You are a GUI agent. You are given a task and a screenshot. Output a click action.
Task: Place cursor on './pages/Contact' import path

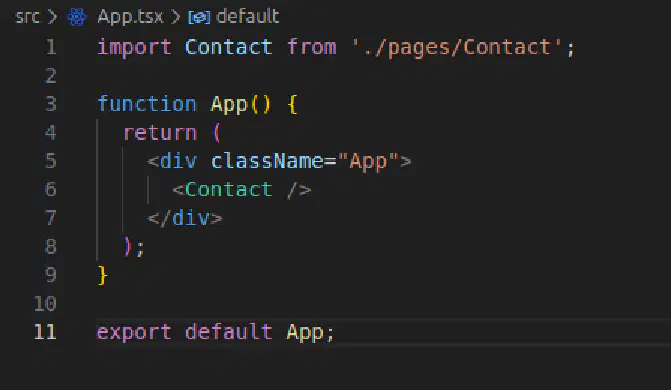456,48
